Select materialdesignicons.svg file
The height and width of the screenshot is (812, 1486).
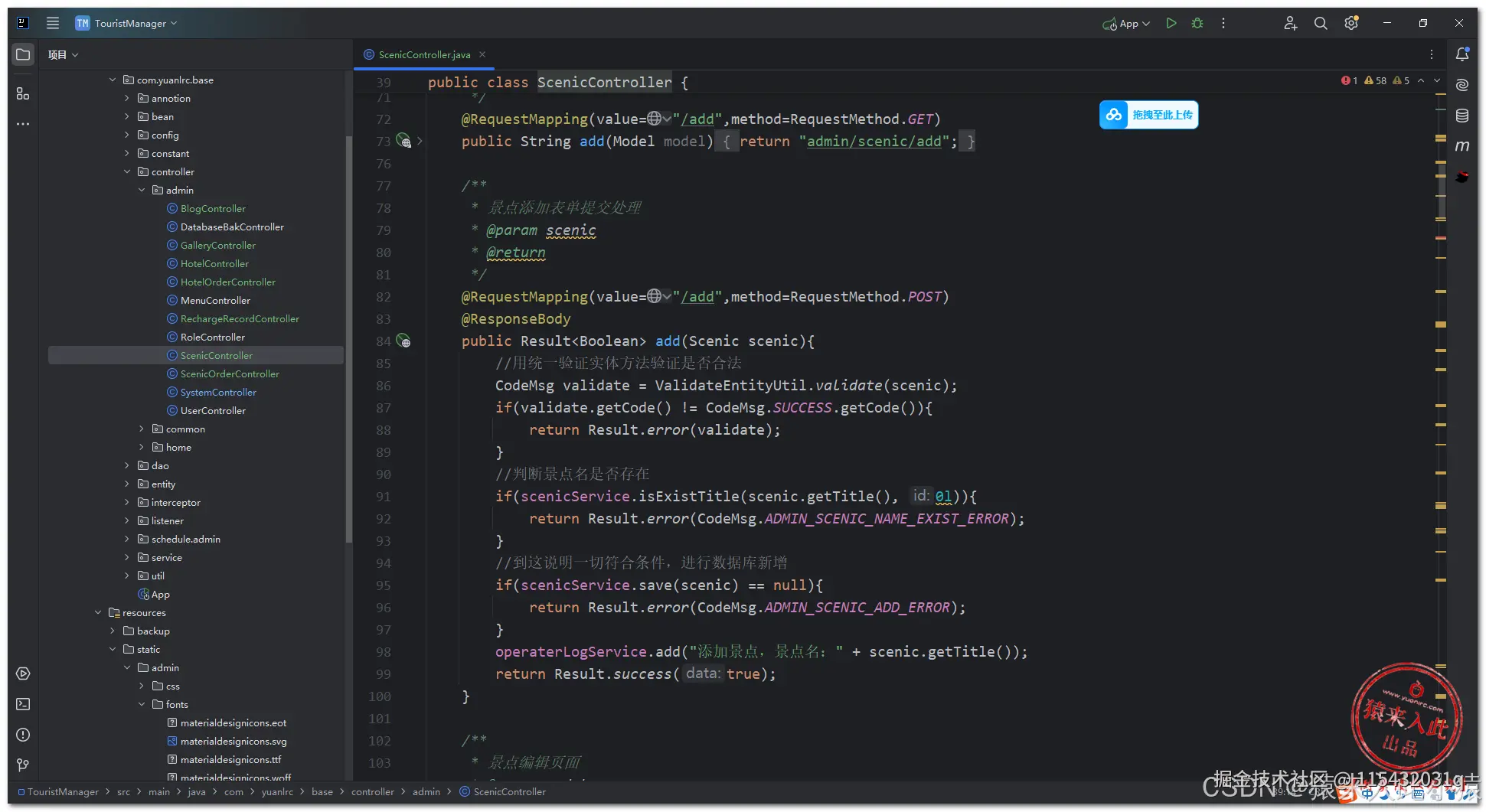[234, 741]
